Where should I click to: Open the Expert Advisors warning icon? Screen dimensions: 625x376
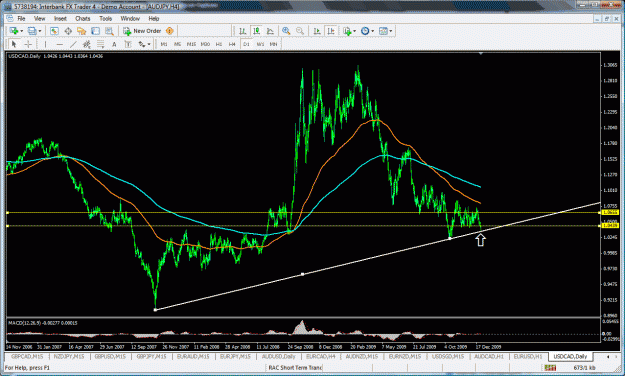(170, 31)
